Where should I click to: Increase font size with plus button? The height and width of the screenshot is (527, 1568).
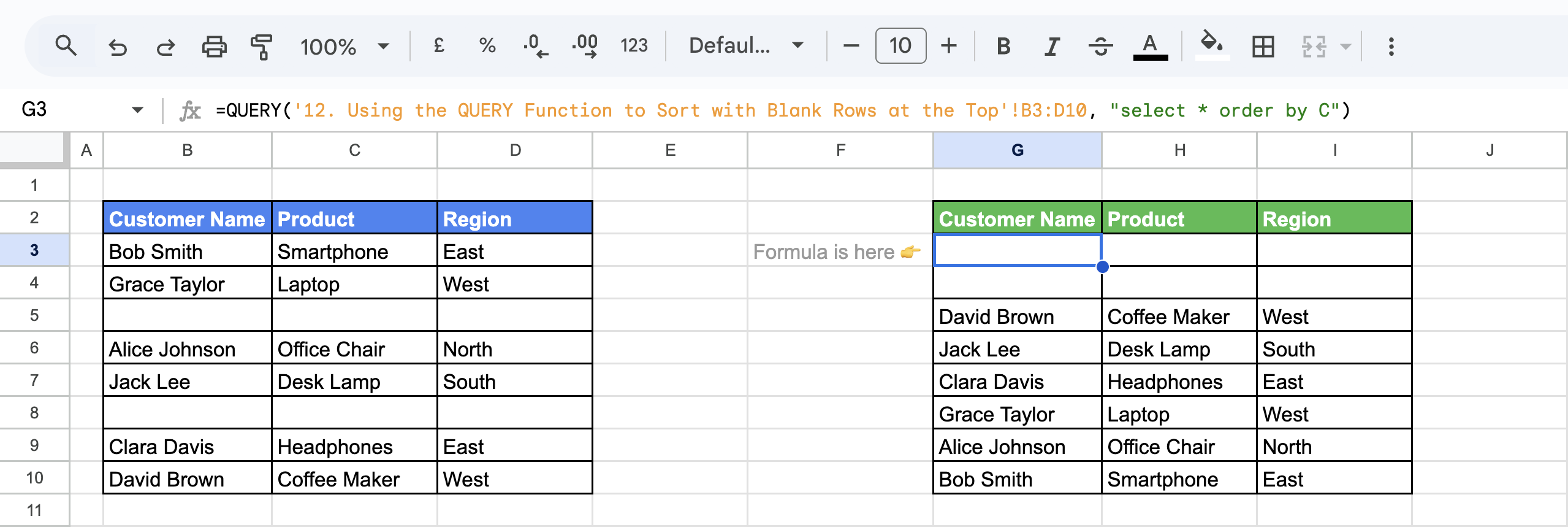coord(949,45)
